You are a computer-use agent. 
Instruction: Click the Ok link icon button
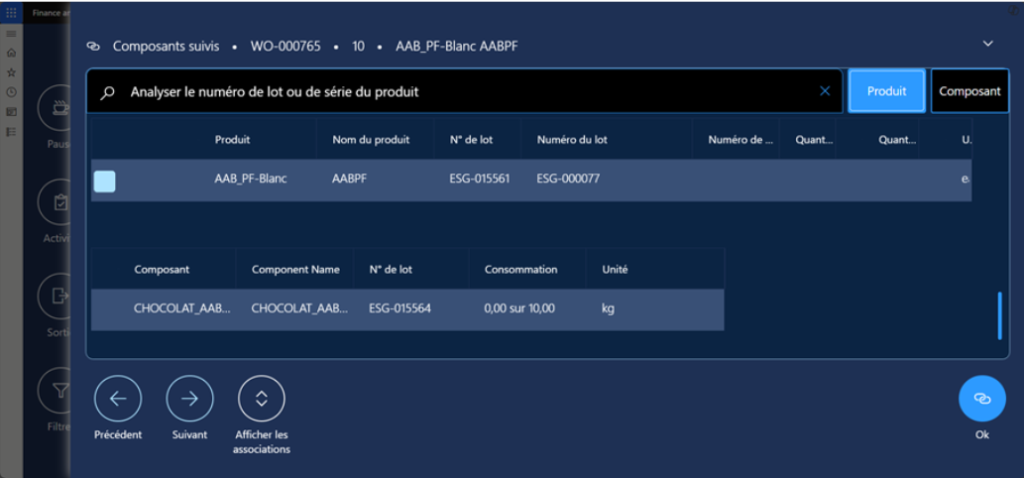point(981,398)
